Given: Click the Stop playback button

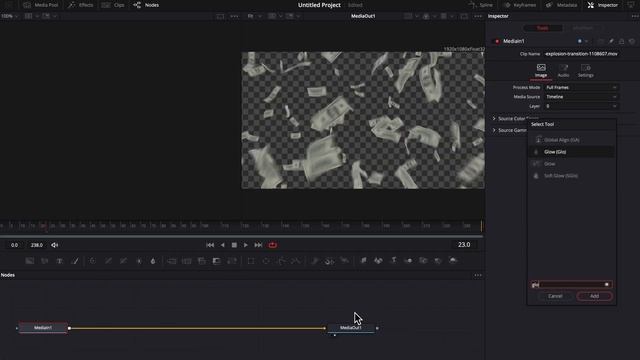Looking at the screenshot, I should click(234, 245).
